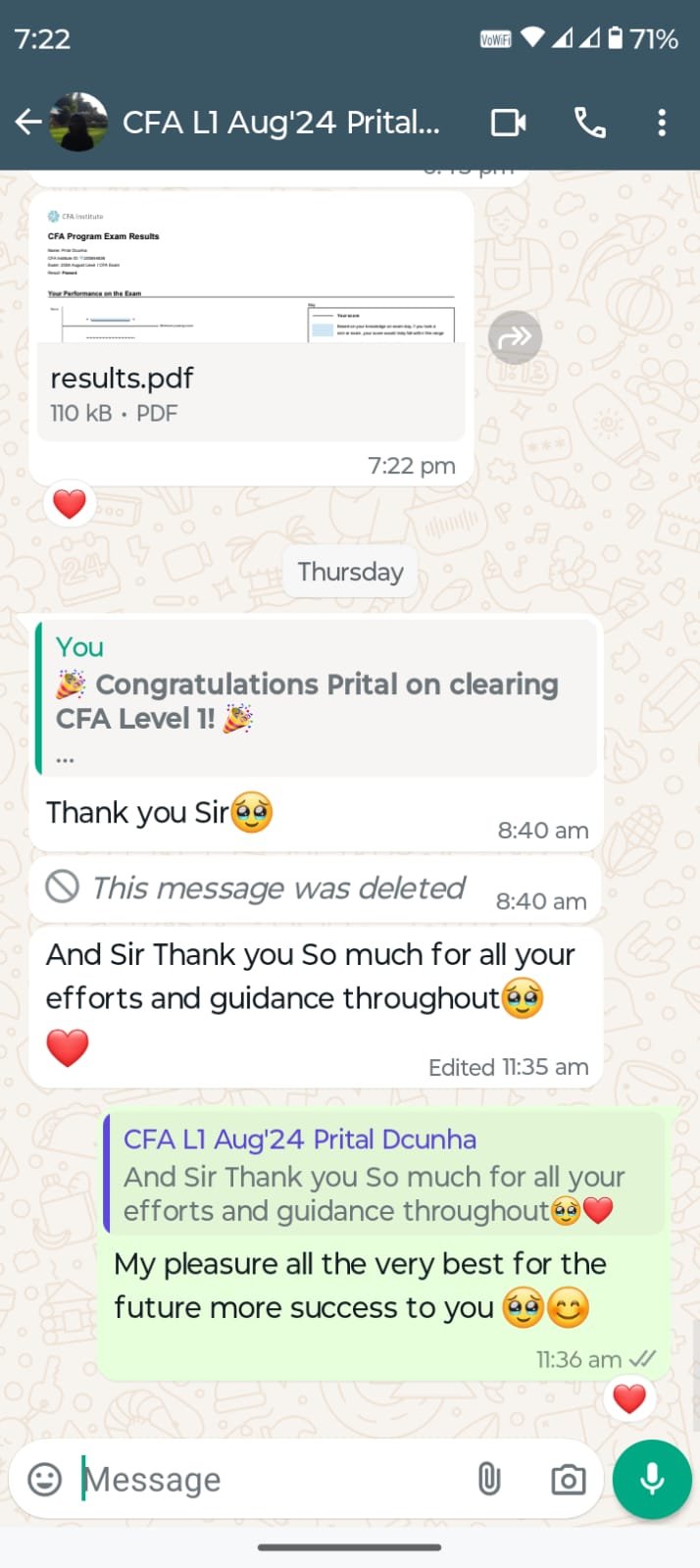Image resolution: width=700 pixels, height=1568 pixels.
Task: Open the attachment paperclip menu
Action: click(x=489, y=1479)
